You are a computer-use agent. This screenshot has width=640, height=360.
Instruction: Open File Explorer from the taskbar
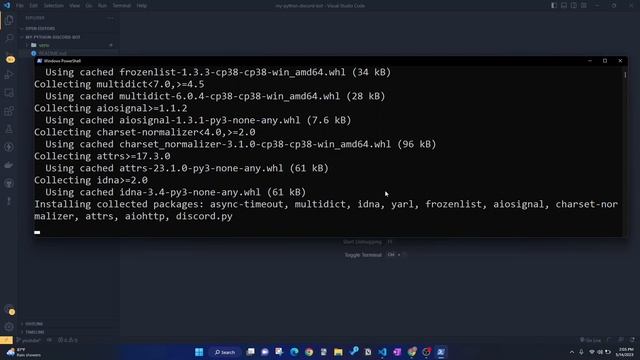(x=338, y=352)
